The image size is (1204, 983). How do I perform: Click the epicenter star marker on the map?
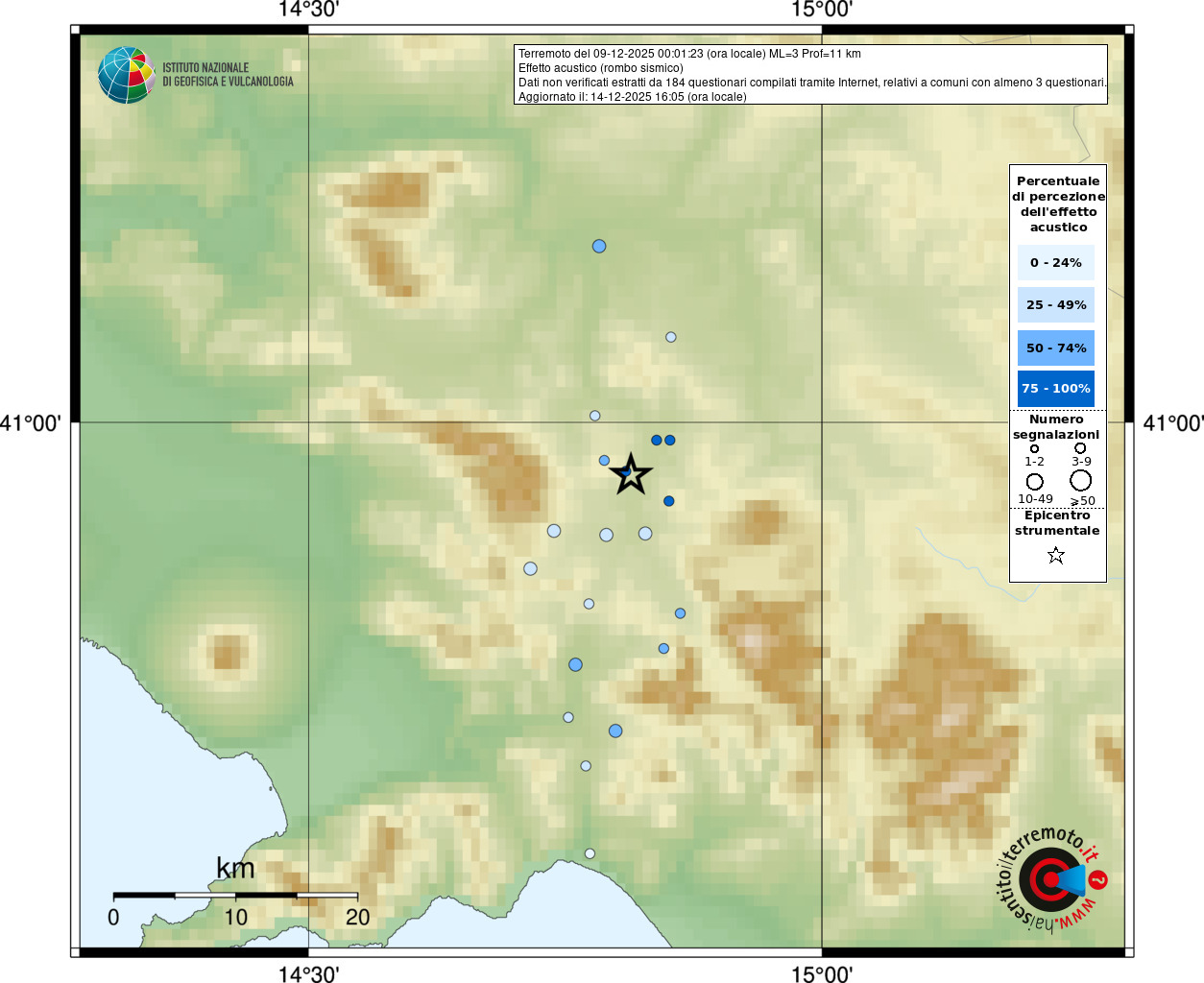(631, 474)
